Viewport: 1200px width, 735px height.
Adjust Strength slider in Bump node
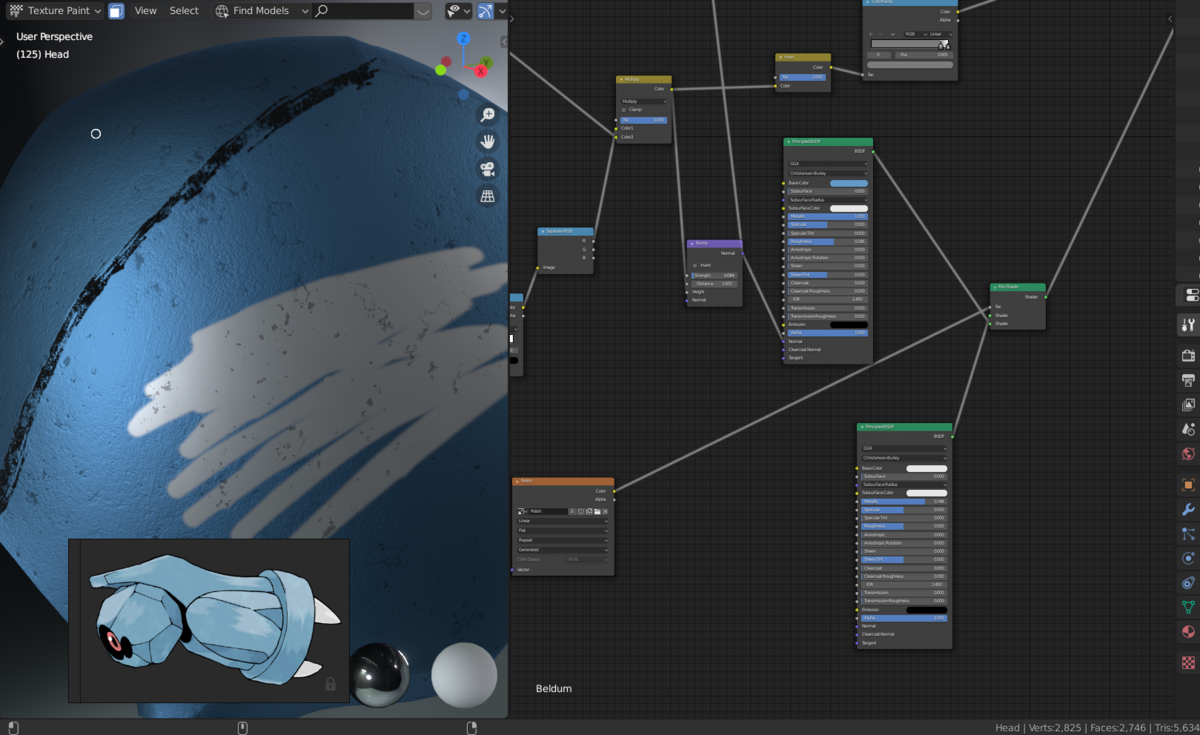click(714, 275)
